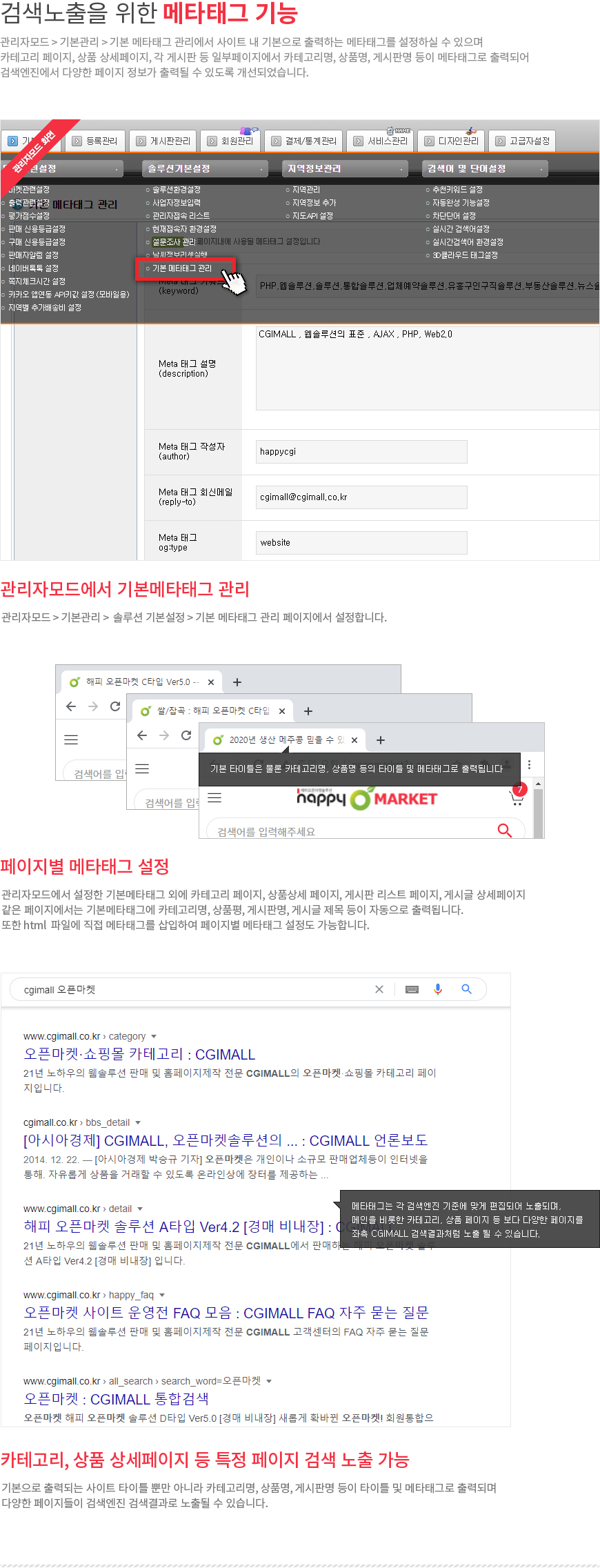Click the happy MARKET logo

[366, 798]
